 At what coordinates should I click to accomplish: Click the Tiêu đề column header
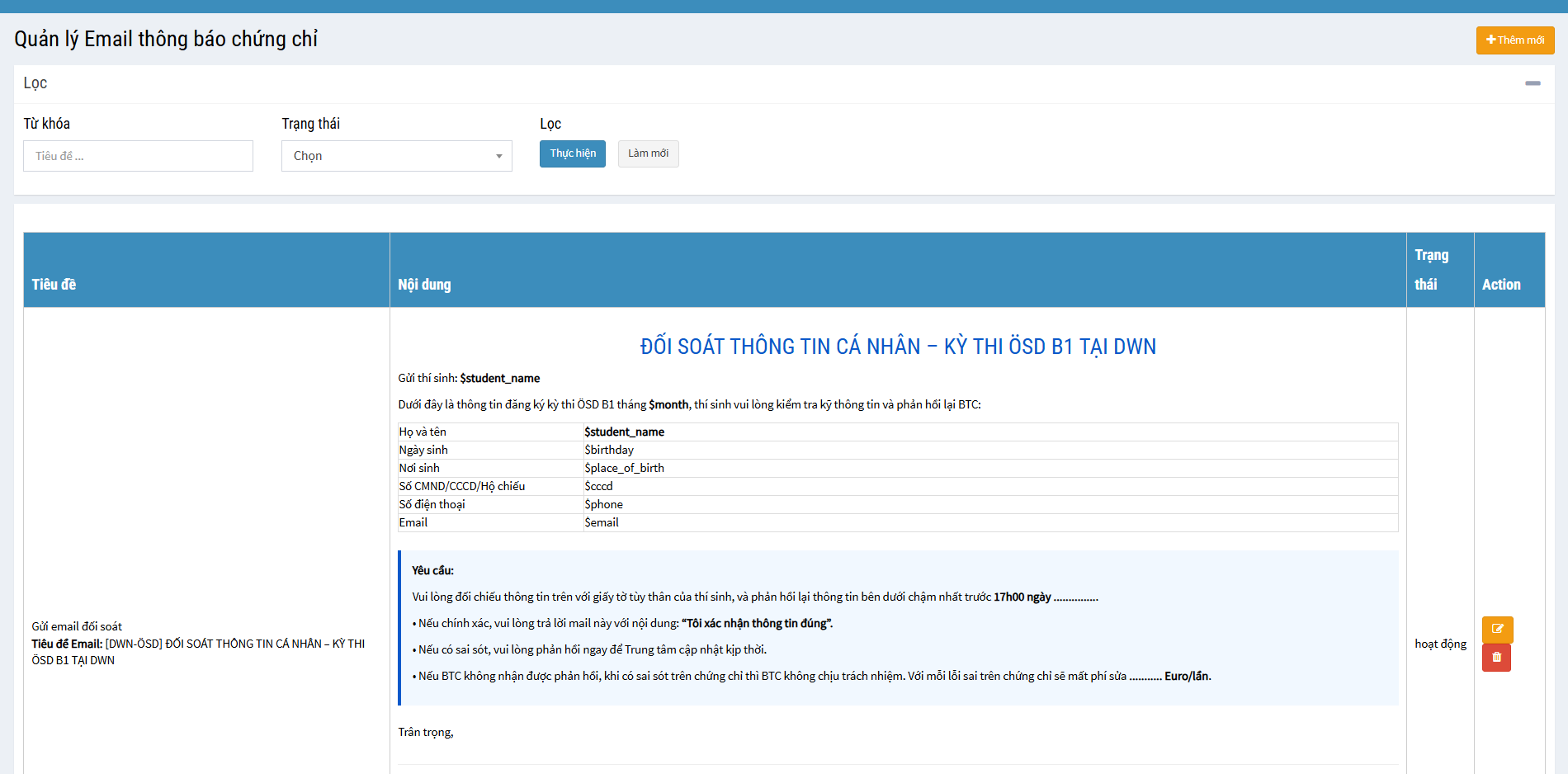pyautogui.click(x=54, y=285)
